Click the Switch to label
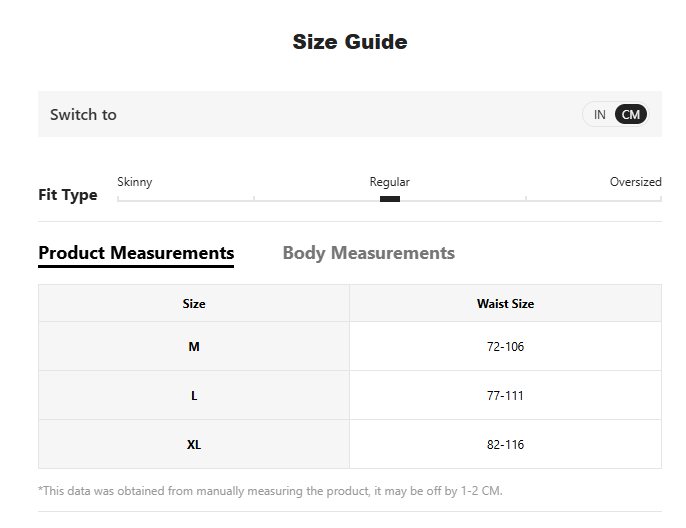Screen dimensions: 686x528 click(x=83, y=115)
